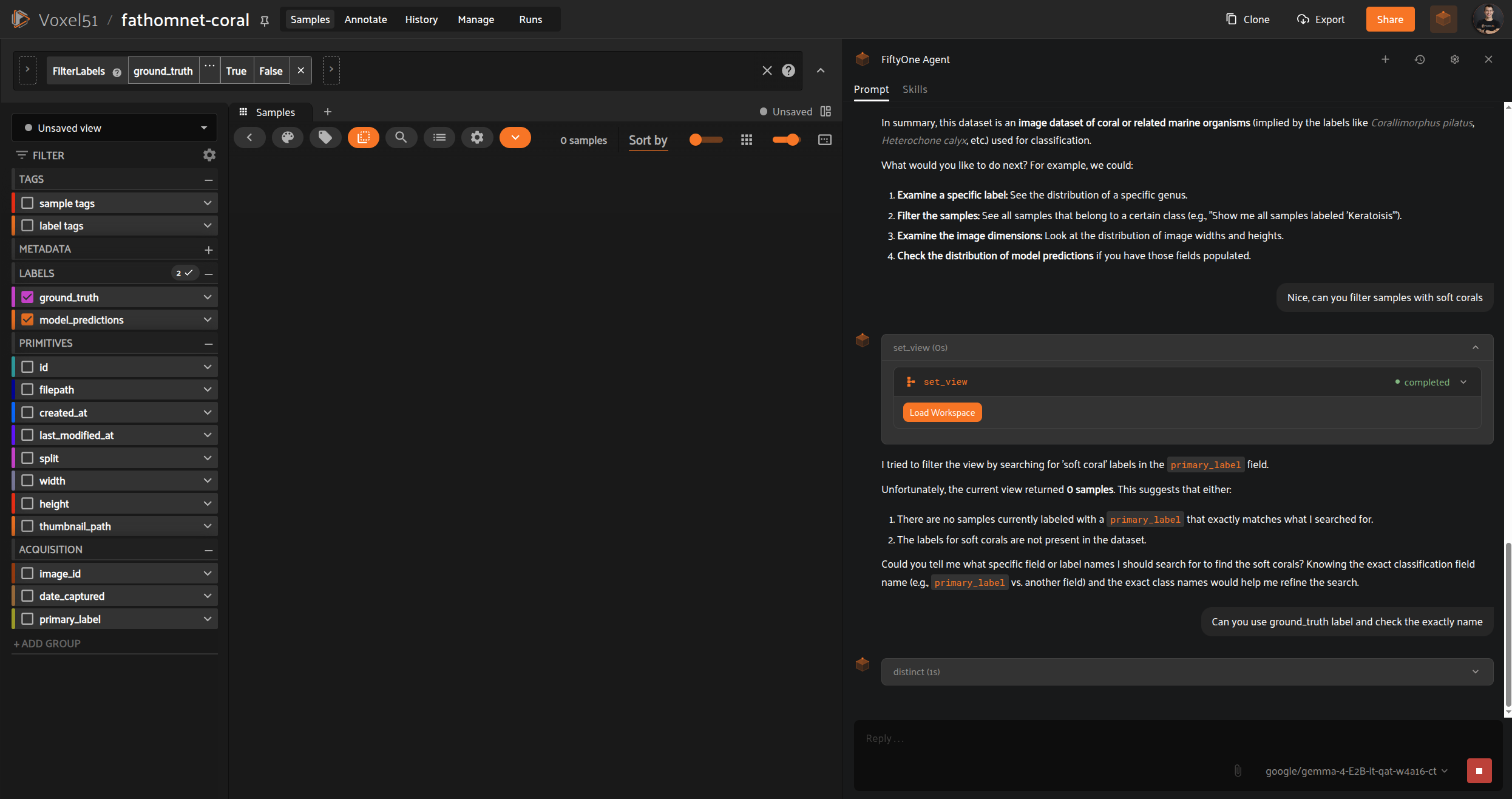
Task: Close the FiftyOne Agent panel
Action: point(1488,59)
